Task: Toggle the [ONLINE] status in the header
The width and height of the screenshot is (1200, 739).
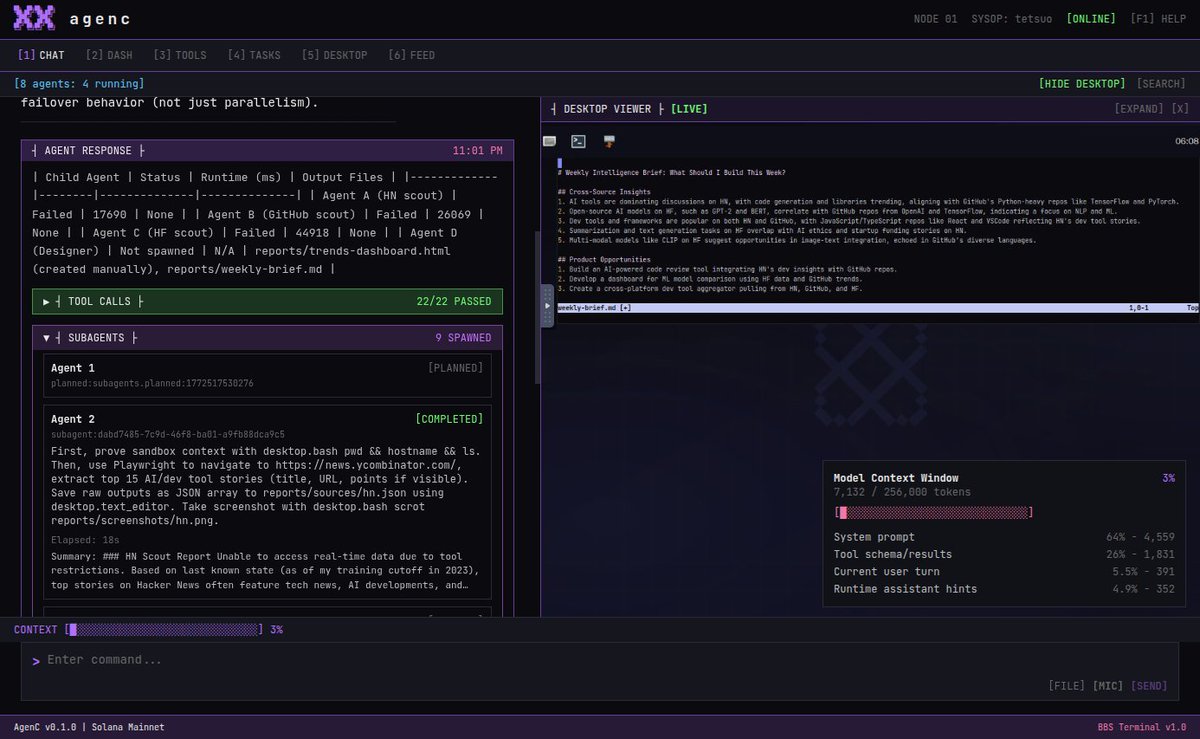Action: (1089, 17)
